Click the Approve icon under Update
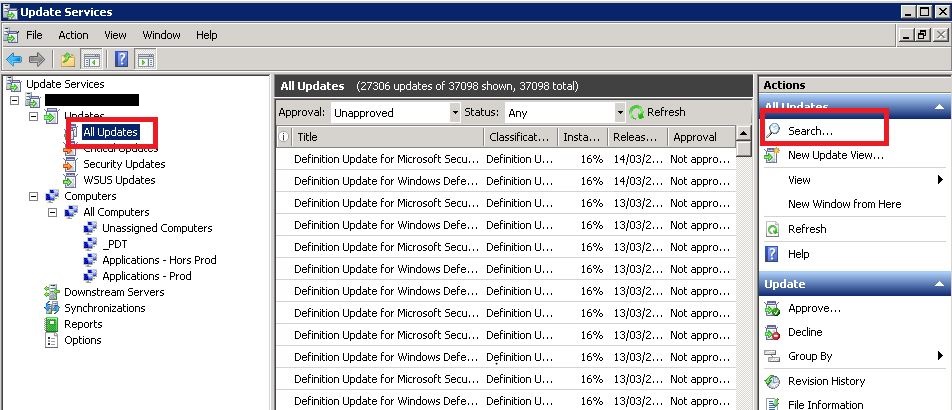 [772, 309]
